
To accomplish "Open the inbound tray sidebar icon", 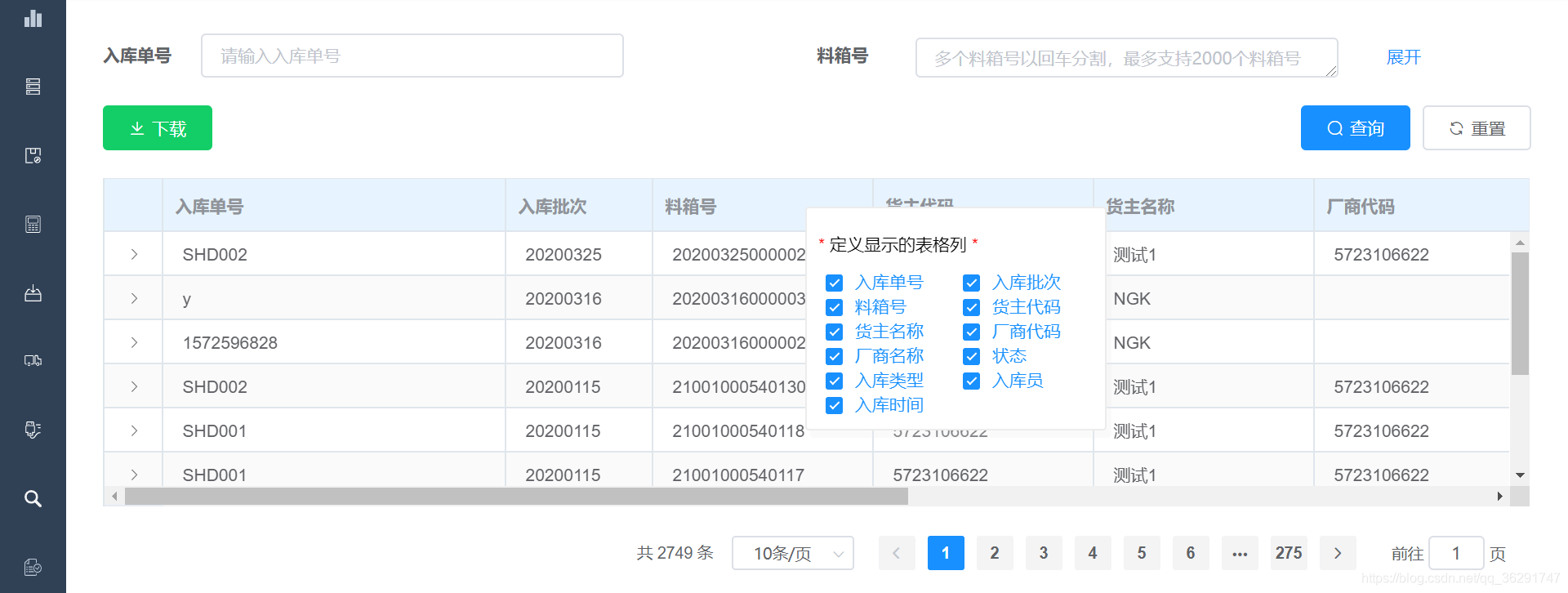I will click(33, 293).
